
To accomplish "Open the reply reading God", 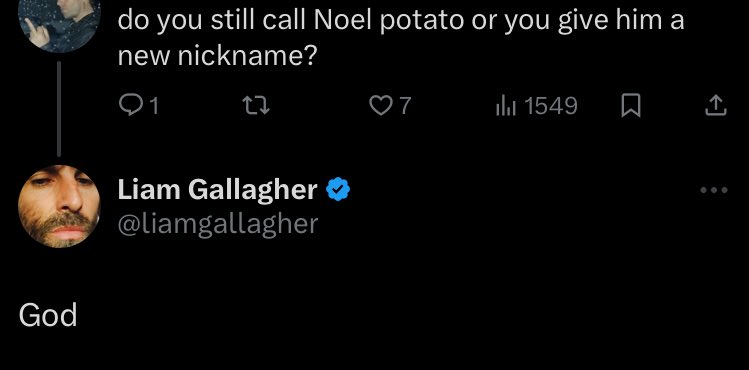I will (x=48, y=316).
